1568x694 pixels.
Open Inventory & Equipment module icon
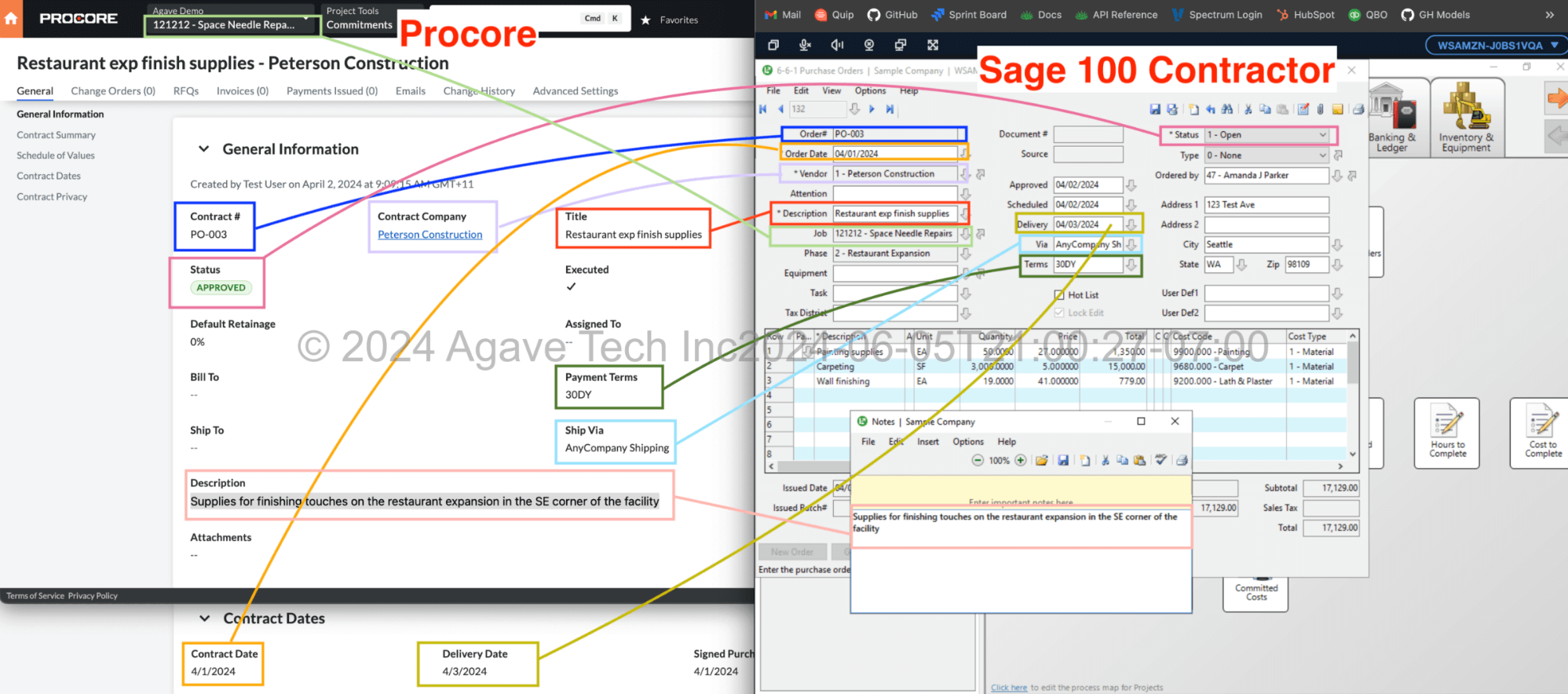coord(1466,118)
